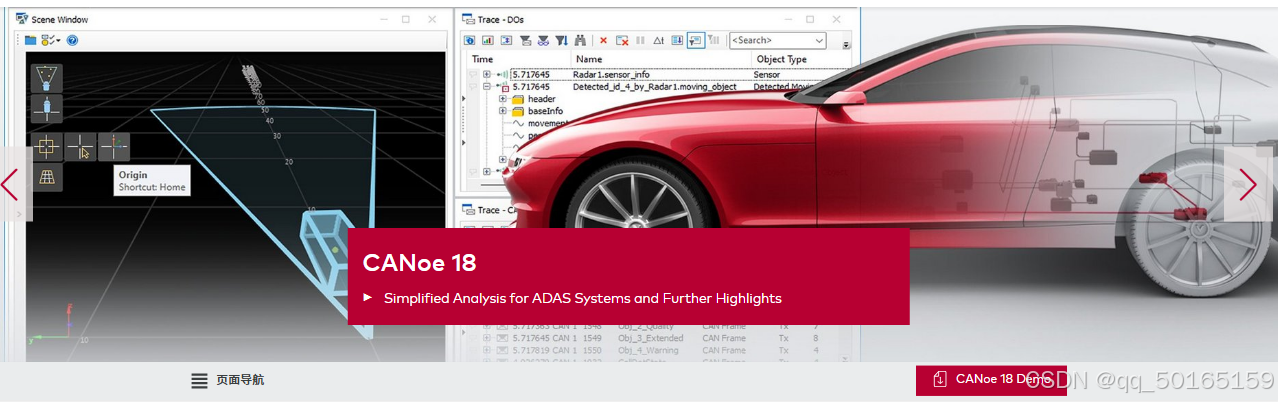
Task: Click the center-on-target crosshair square button
Action: [47, 147]
